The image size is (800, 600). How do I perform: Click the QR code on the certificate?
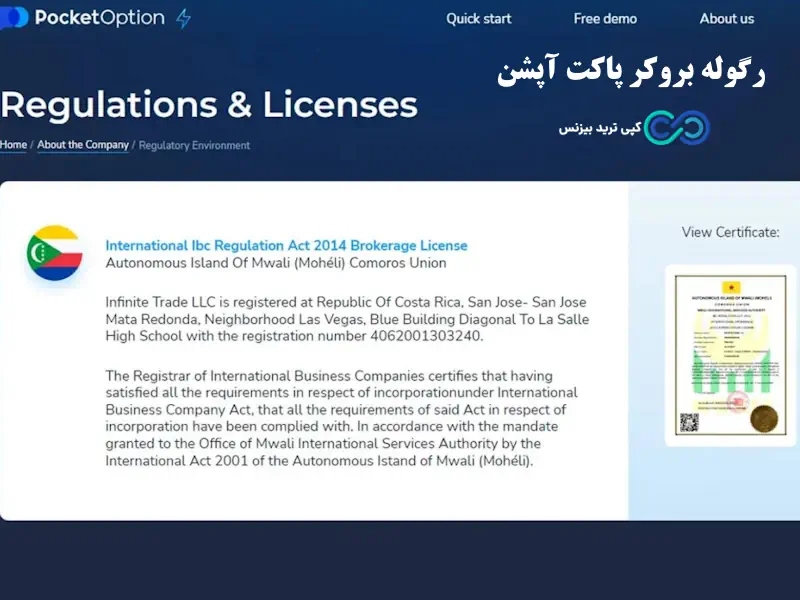coord(689,421)
